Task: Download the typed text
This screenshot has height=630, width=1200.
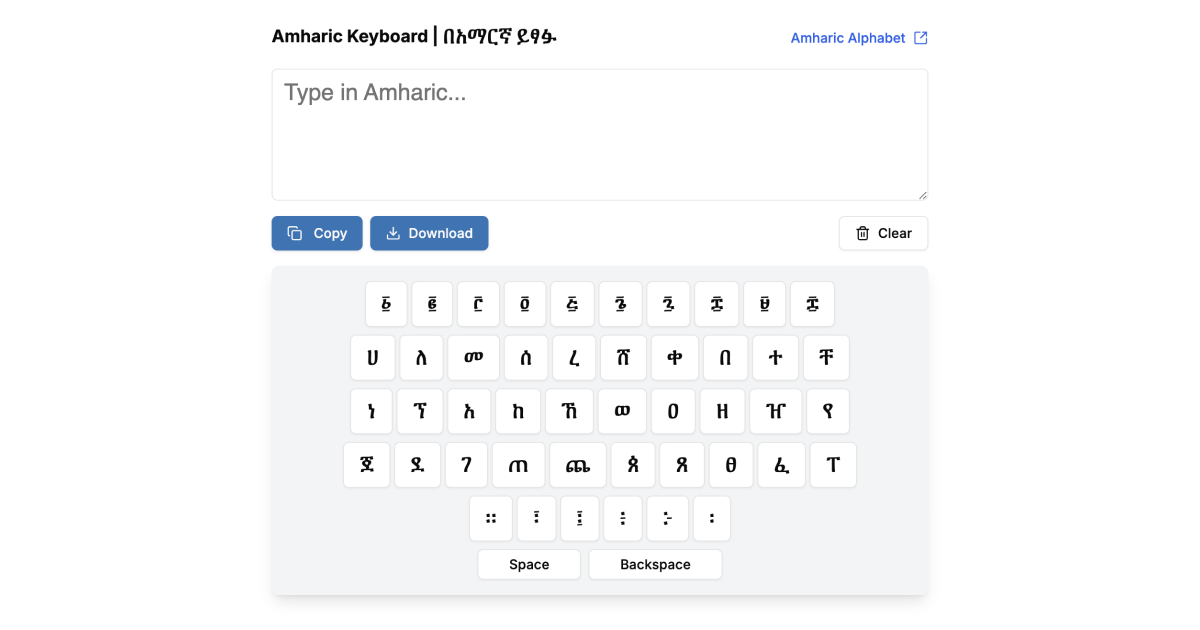Action: tap(429, 233)
